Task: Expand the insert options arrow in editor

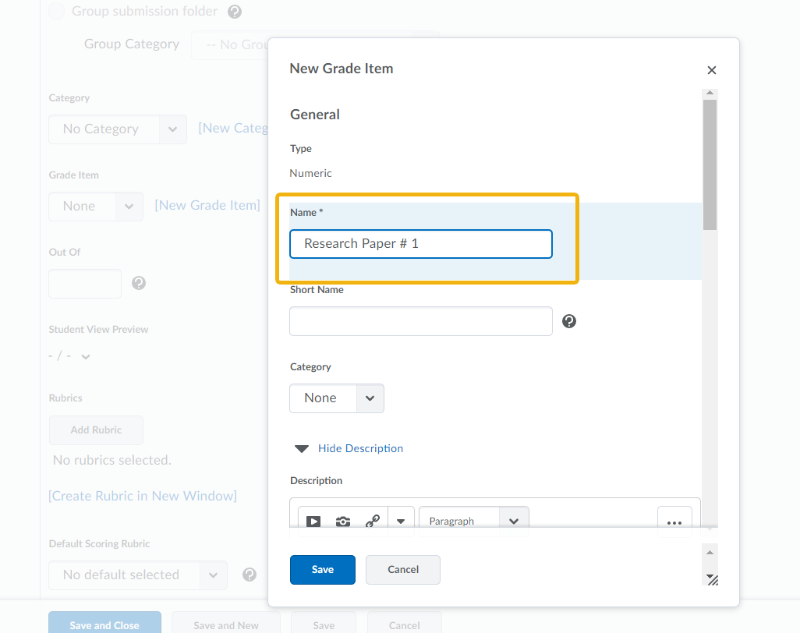Action: 400,521
